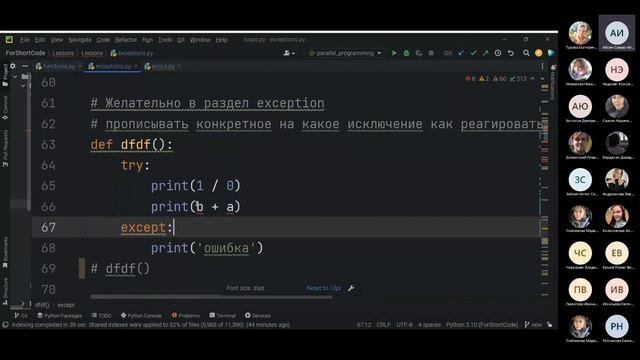Stop the running process

[431, 53]
